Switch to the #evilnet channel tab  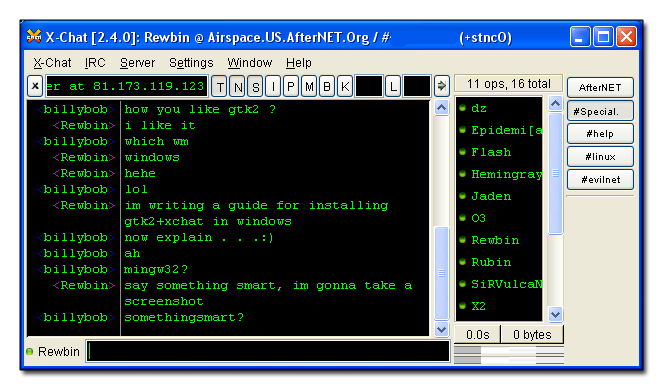600,179
